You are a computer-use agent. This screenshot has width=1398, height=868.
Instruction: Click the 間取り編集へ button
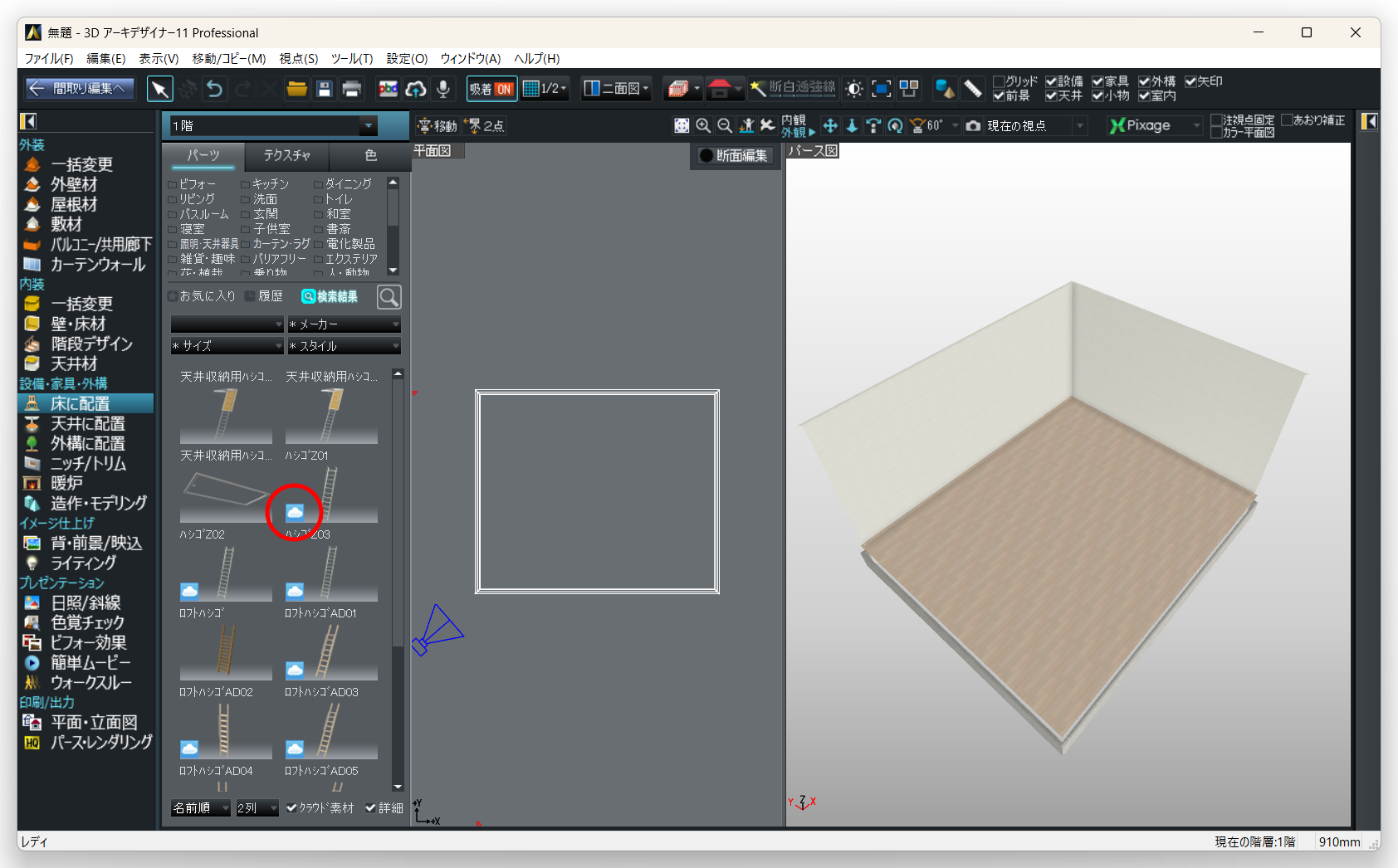(79, 88)
